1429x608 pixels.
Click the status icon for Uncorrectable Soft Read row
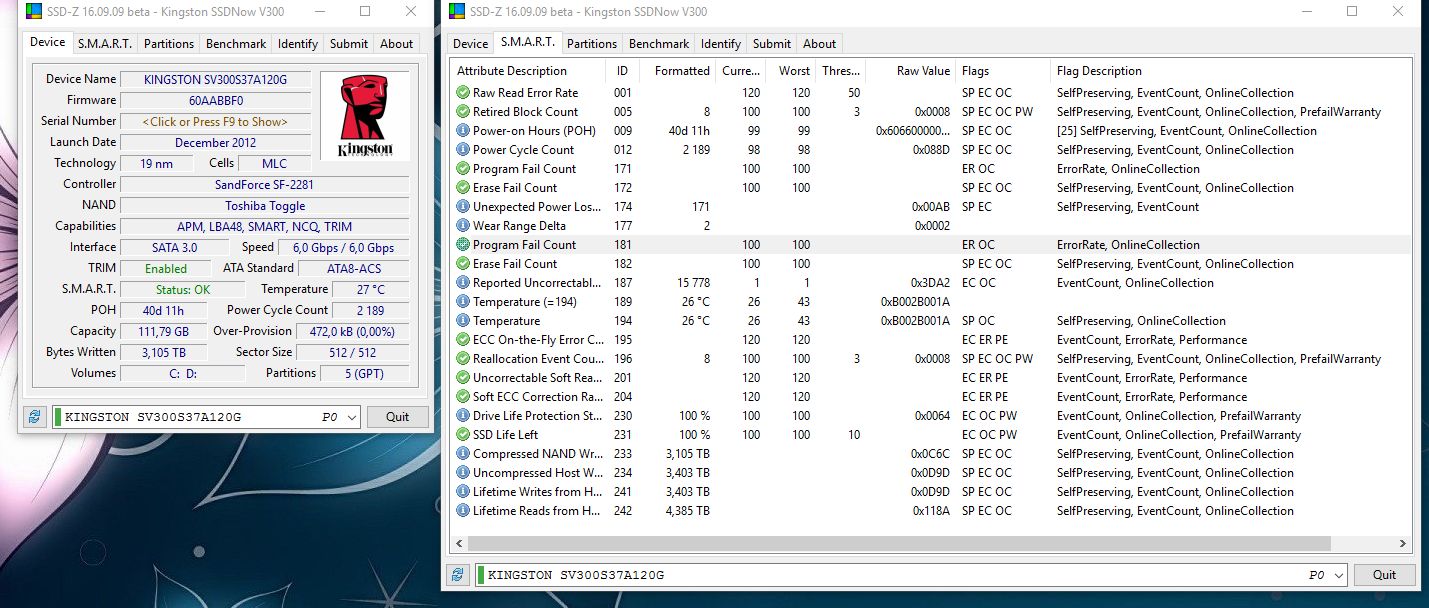[463, 378]
